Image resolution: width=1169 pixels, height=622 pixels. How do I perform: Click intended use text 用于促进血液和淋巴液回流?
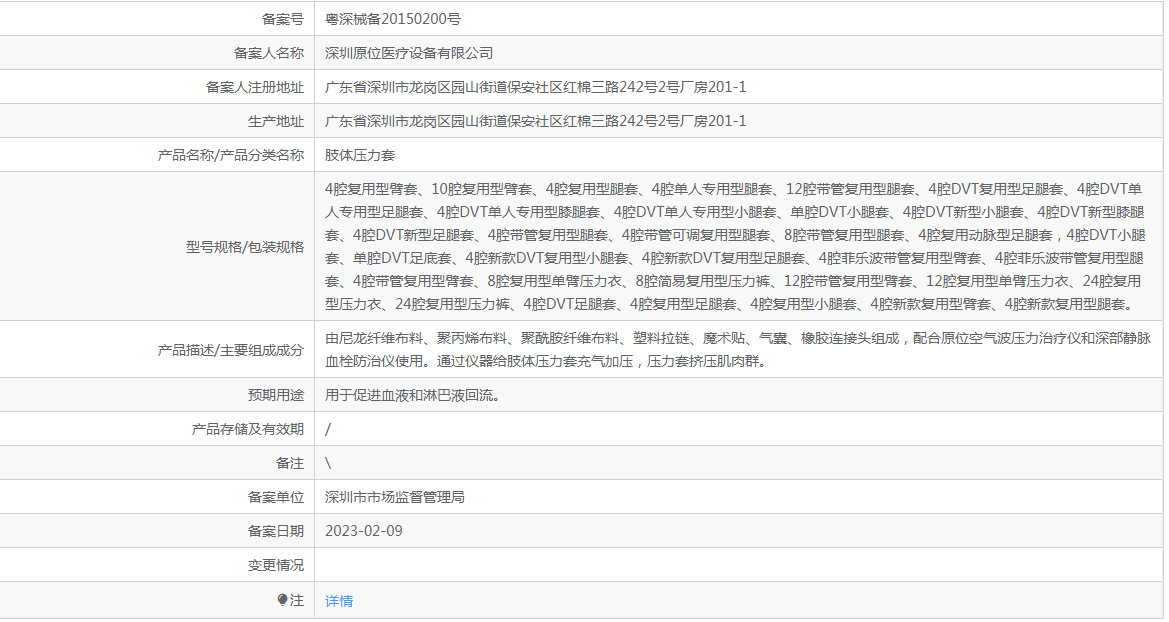point(412,395)
